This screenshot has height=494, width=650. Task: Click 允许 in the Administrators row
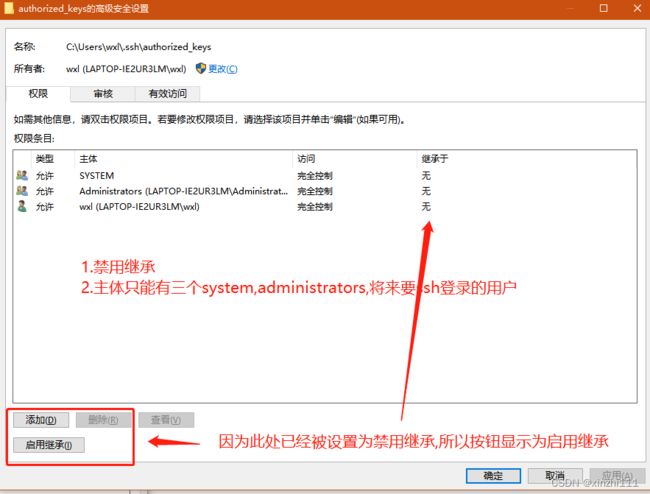pyautogui.click(x=45, y=191)
